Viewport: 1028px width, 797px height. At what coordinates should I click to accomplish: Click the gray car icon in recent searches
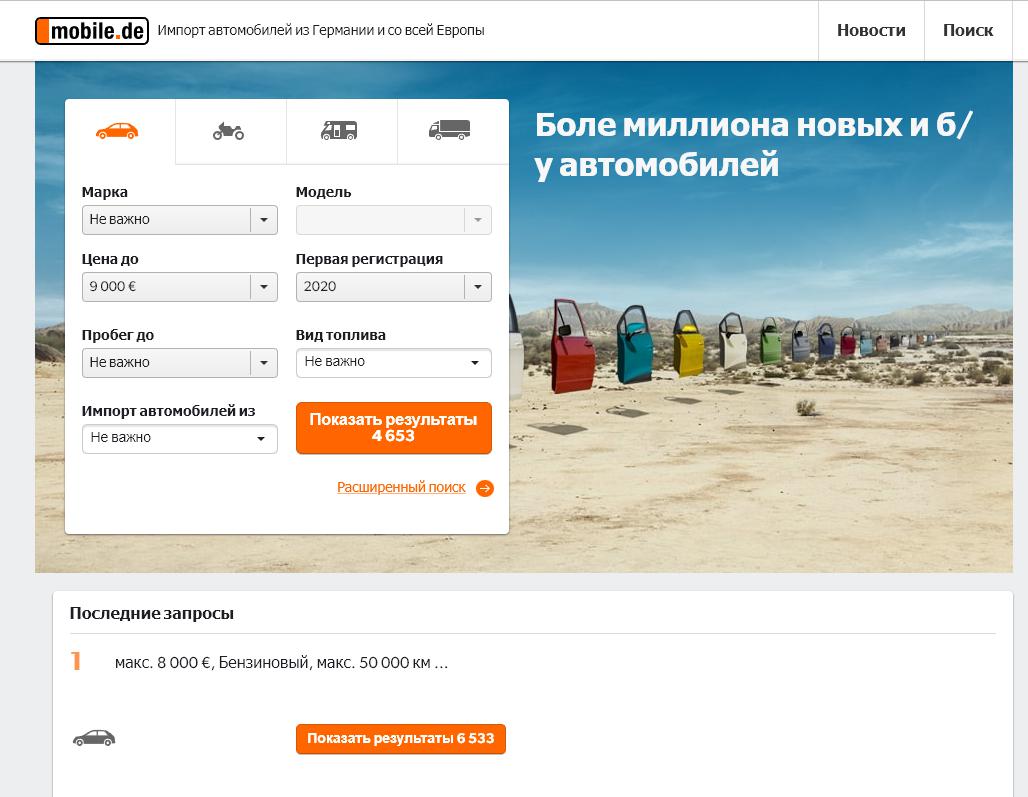(x=94, y=738)
